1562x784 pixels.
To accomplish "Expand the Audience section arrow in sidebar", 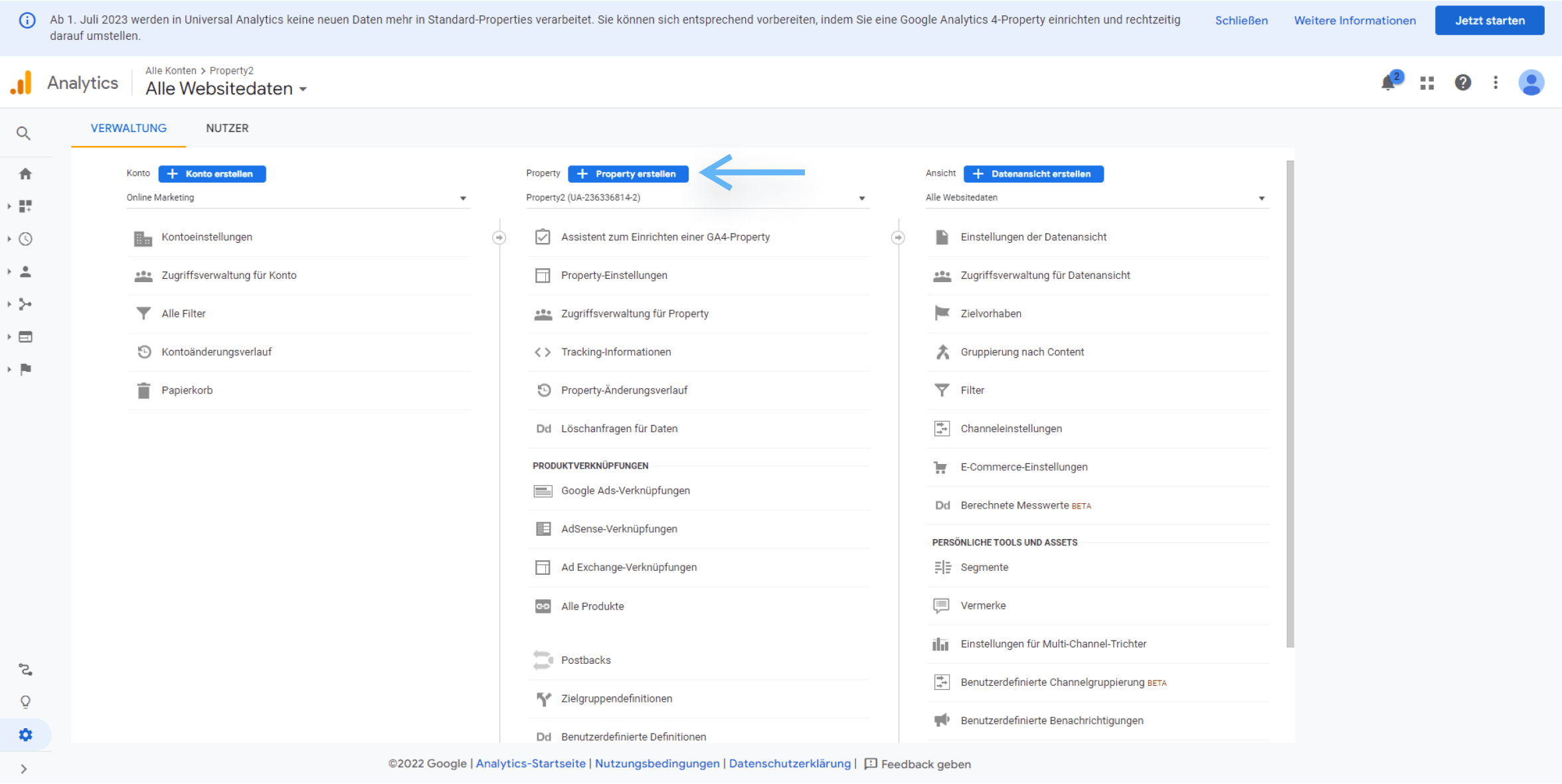I will click(x=9, y=272).
